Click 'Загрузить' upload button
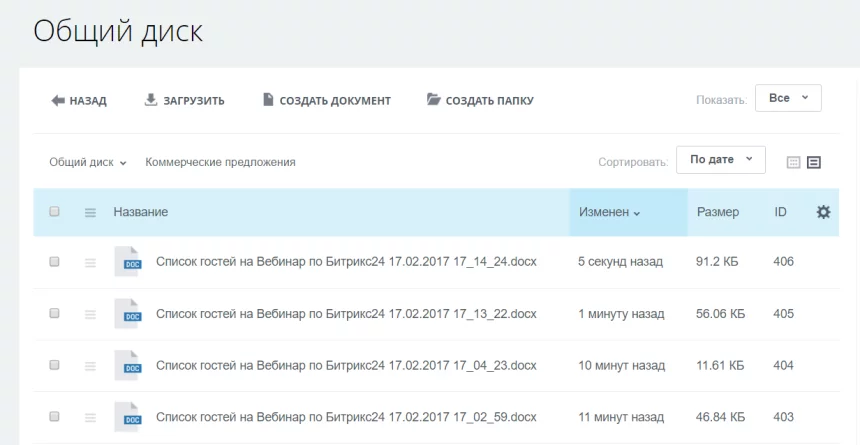The height and width of the screenshot is (445, 860). coord(184,100)
